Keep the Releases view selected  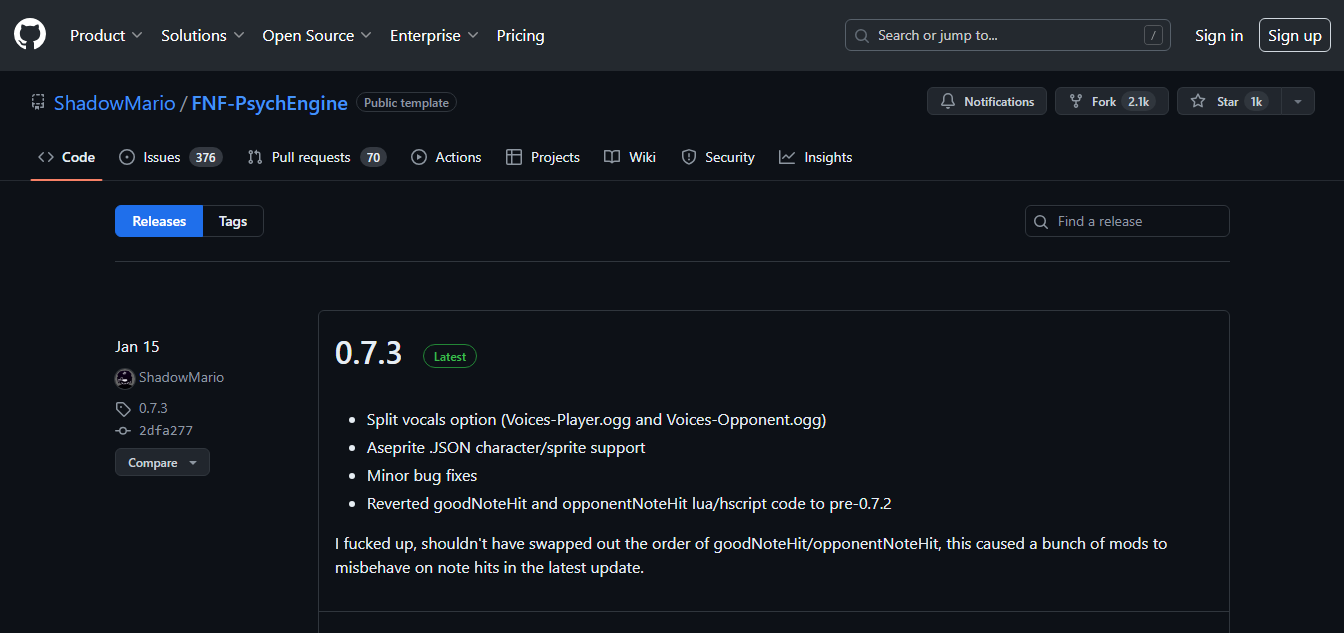point(158,221)
